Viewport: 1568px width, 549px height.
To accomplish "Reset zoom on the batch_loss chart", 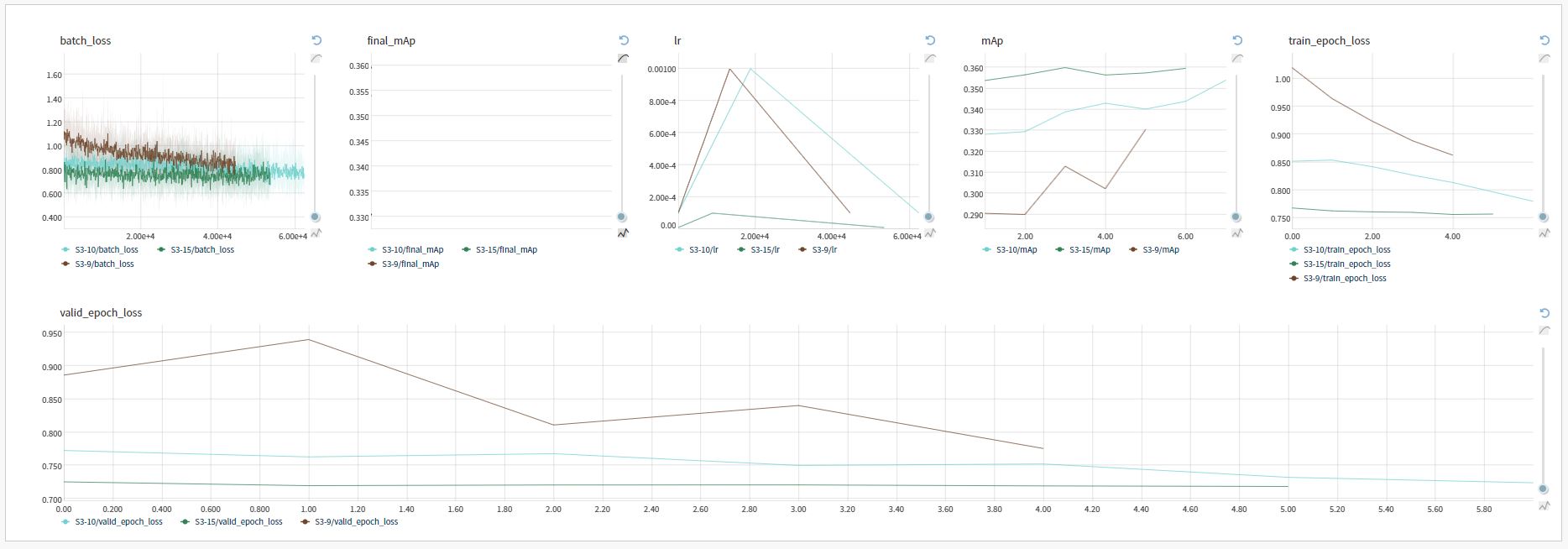I will [316, 40].
